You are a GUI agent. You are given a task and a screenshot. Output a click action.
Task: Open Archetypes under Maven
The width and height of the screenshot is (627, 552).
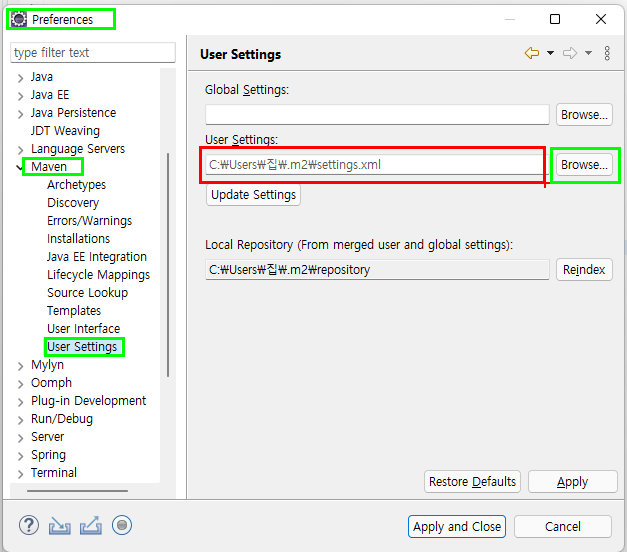pos(76,185)
